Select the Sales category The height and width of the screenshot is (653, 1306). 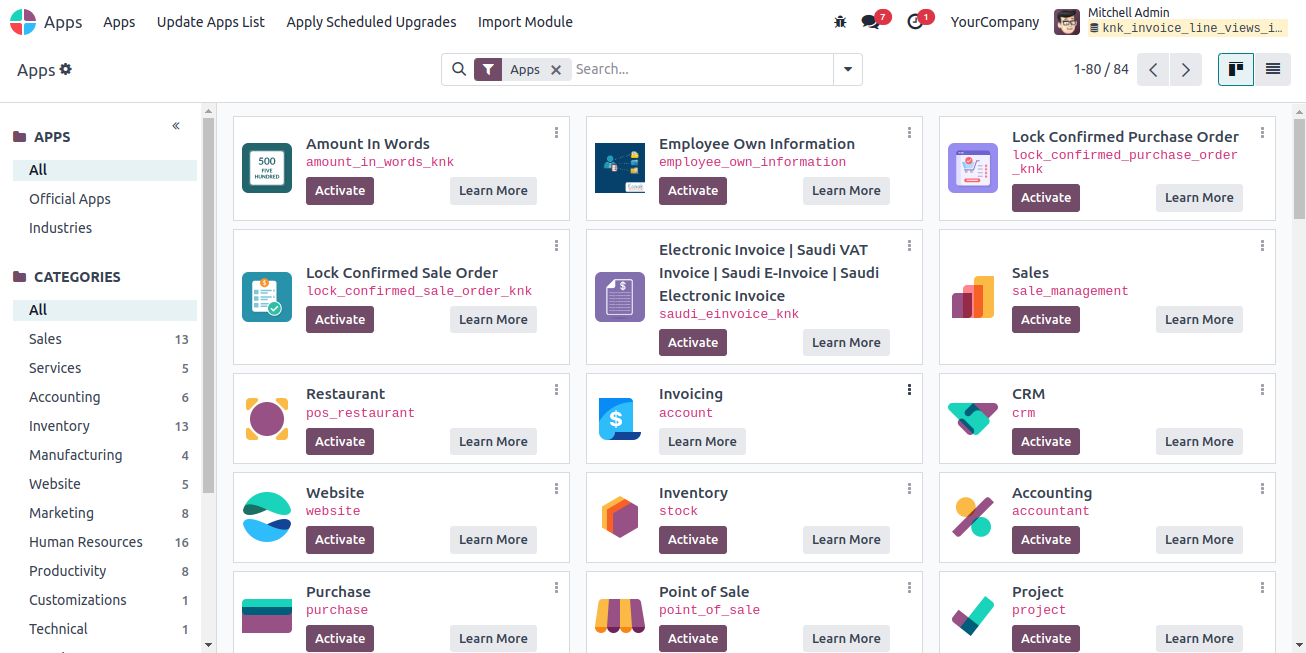(105, 339)
